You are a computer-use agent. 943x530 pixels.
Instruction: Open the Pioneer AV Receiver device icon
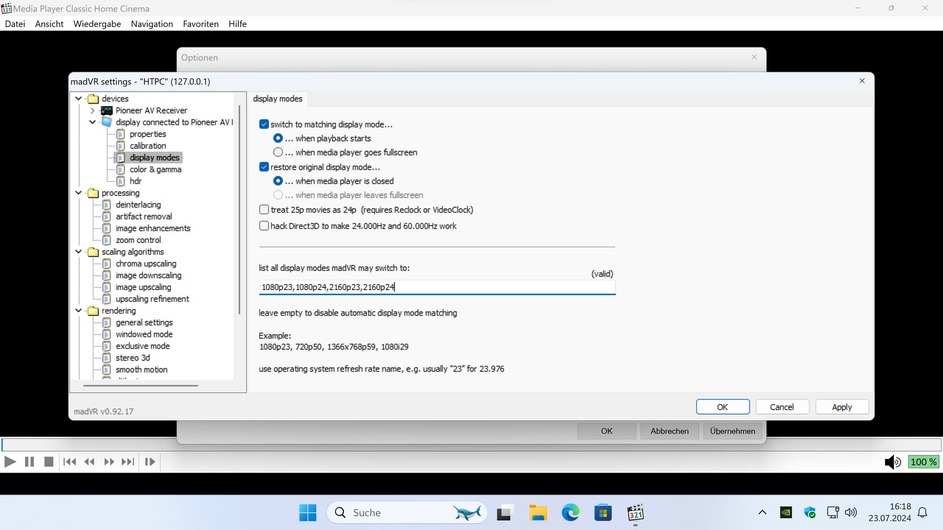click(106, 111)
